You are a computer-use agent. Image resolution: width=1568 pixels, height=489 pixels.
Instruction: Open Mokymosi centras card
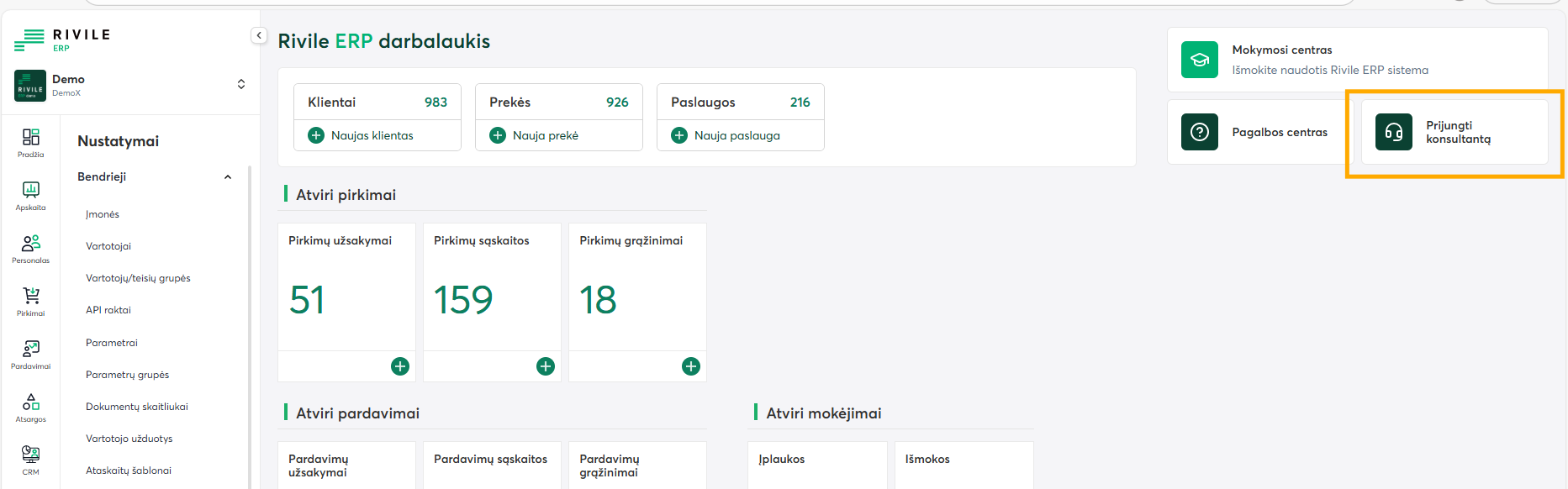(x=1358, y=60)
